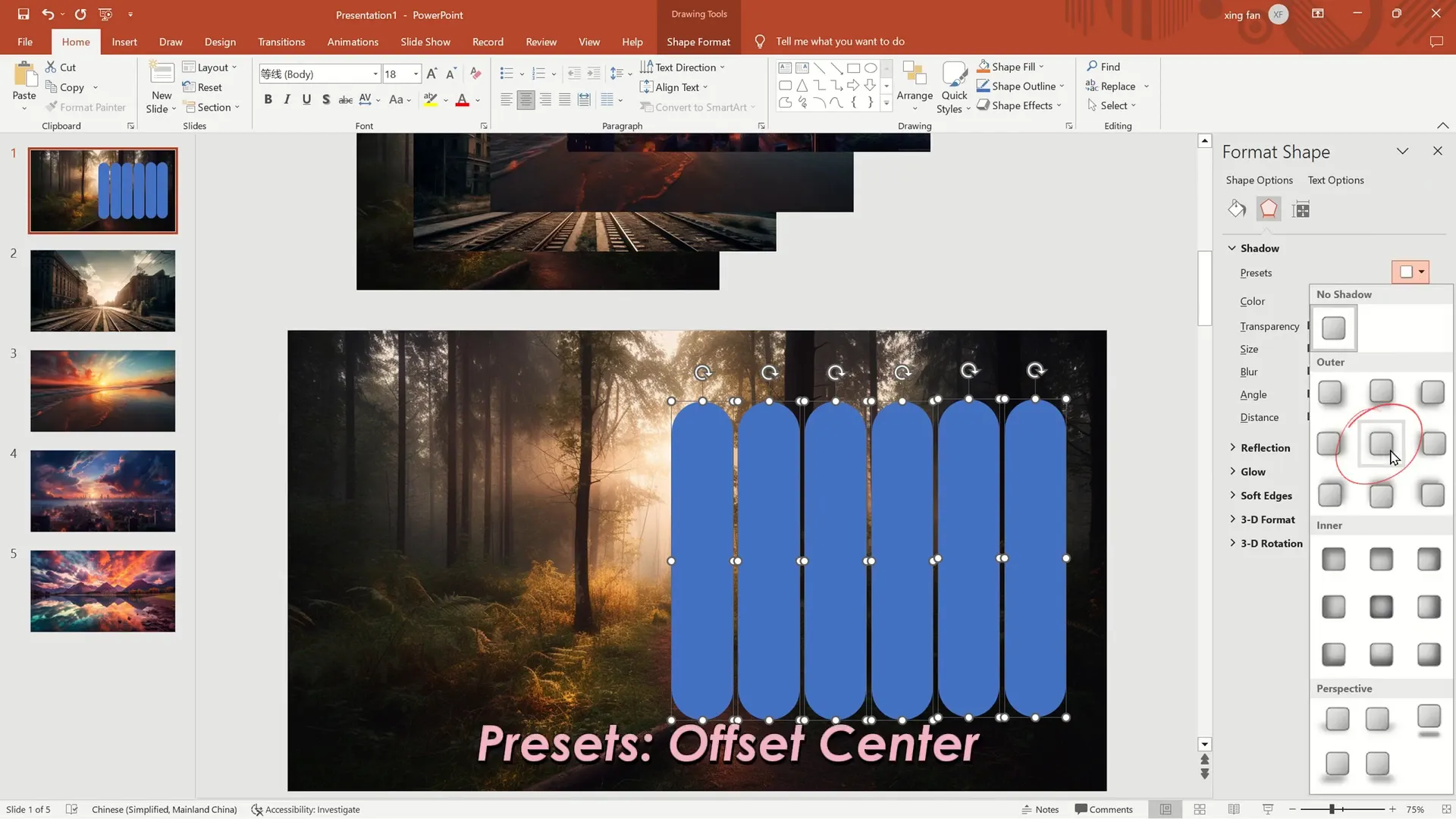Switch to the Design tab
The image size is (1456, 819).
tap(220, 42)
